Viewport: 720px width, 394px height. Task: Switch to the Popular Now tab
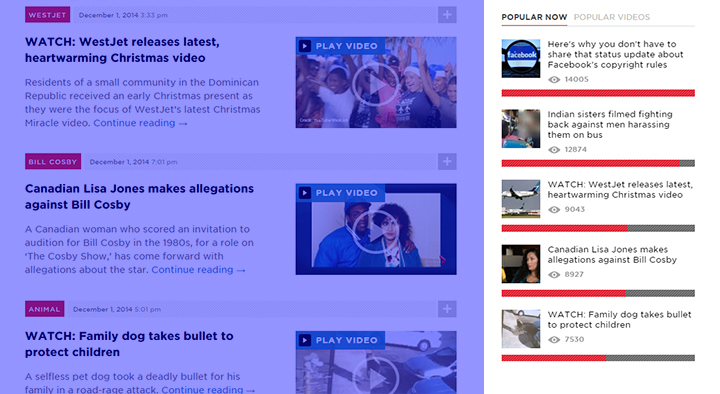pyautogui.click(x=534, y=17)
